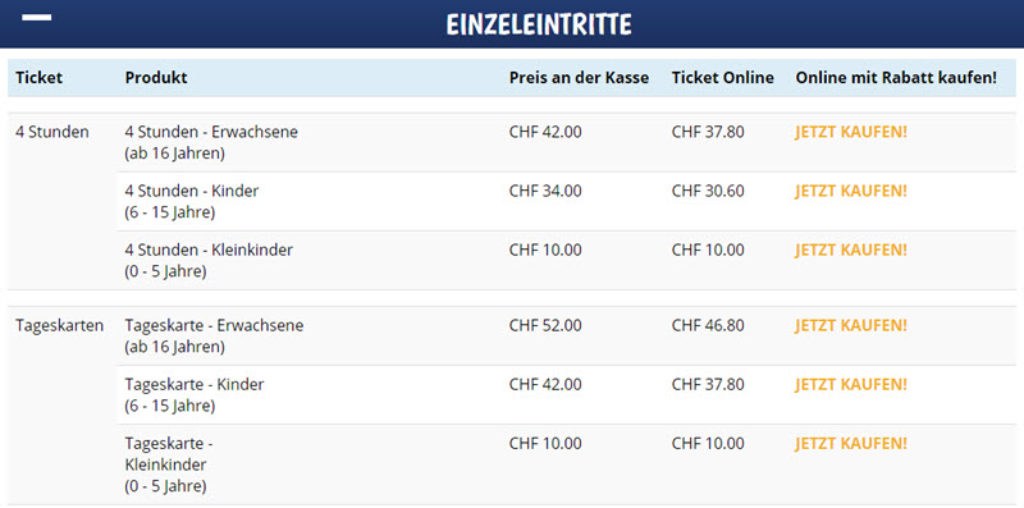Select the Tageskarten ticket group label

click(60, 326)
